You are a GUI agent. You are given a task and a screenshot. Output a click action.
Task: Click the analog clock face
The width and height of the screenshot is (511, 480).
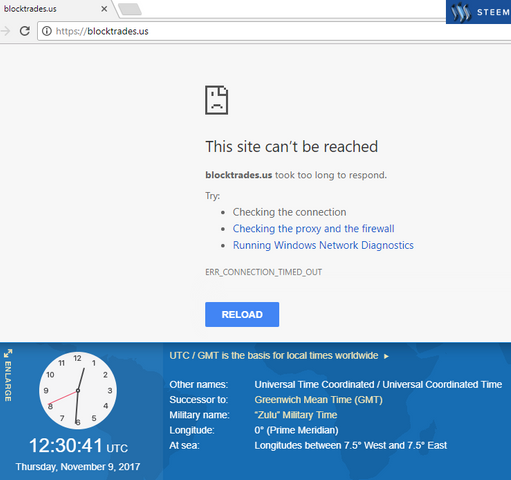(78, 390)
